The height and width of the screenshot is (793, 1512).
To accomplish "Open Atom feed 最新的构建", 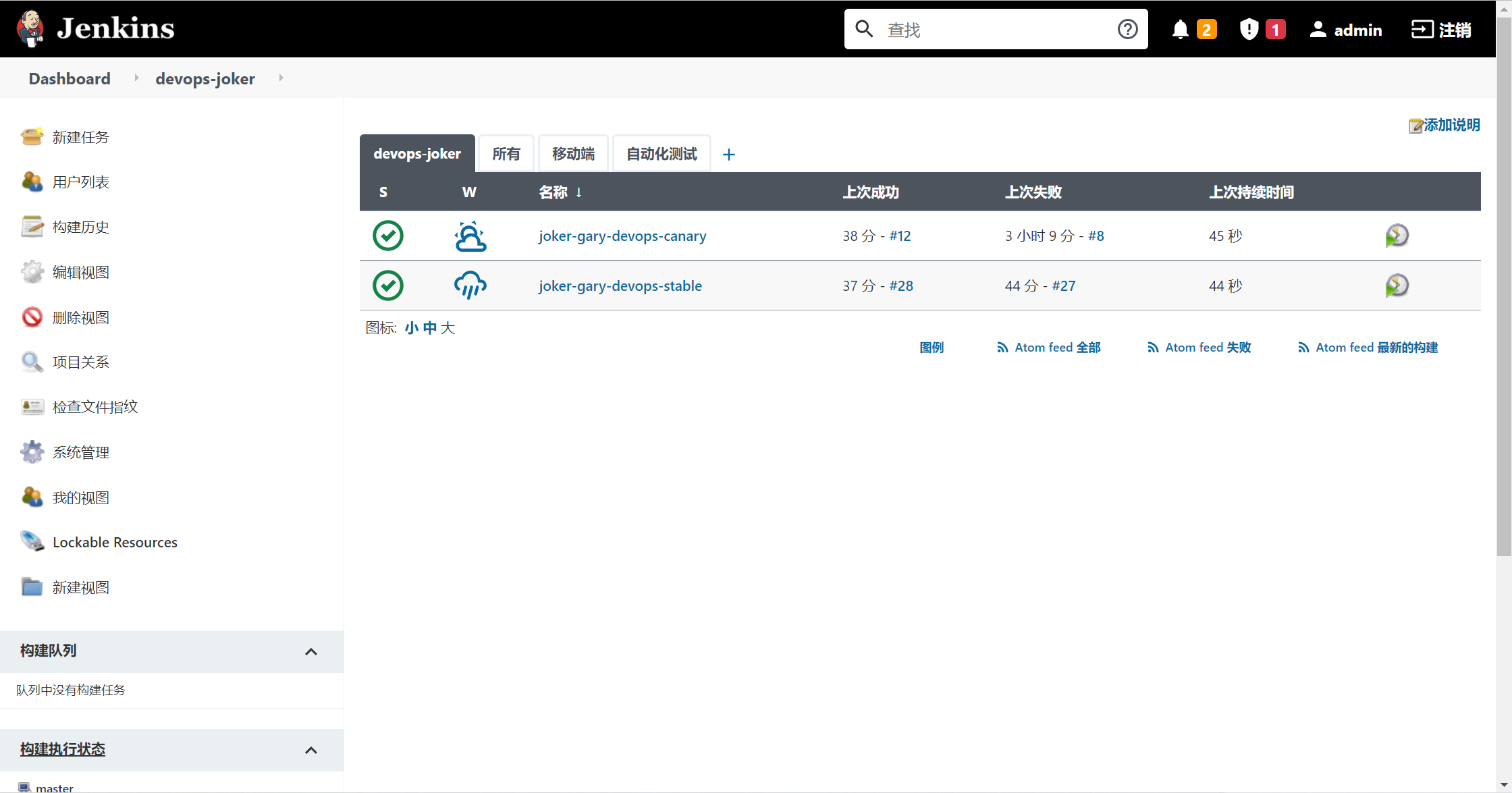I will pyautogui.click(x=1368, y=348).
